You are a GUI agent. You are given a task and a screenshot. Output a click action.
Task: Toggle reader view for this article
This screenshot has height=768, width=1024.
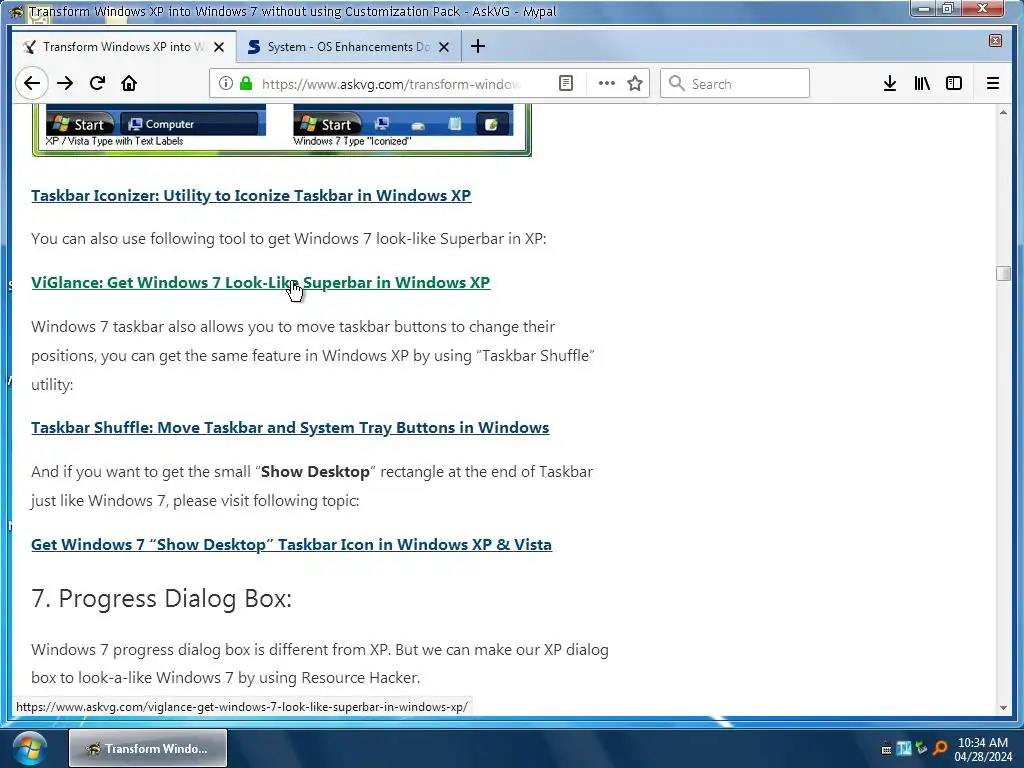[x=566, y=83]
